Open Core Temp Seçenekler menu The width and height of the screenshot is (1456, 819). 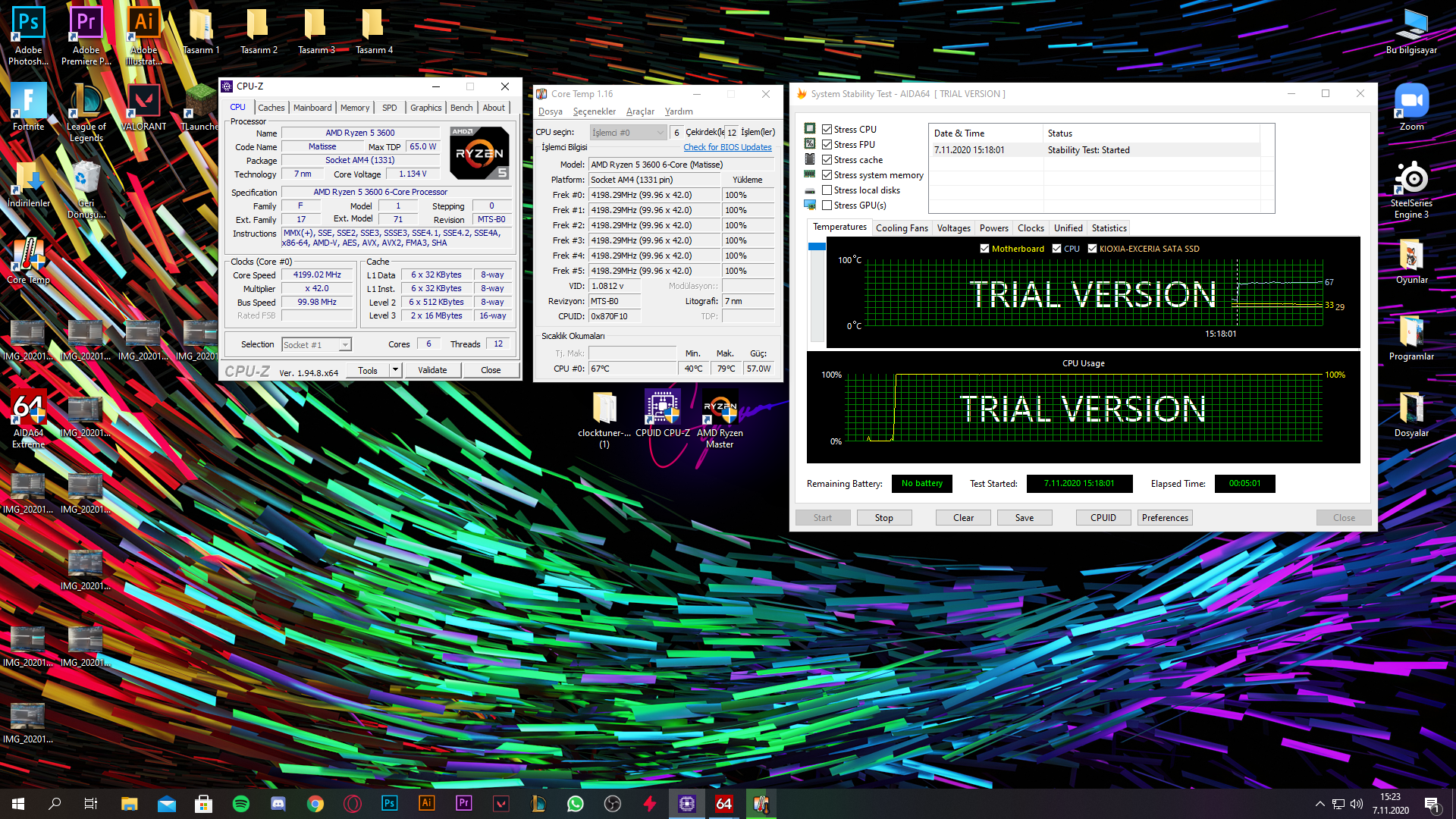tap(595, 111)
